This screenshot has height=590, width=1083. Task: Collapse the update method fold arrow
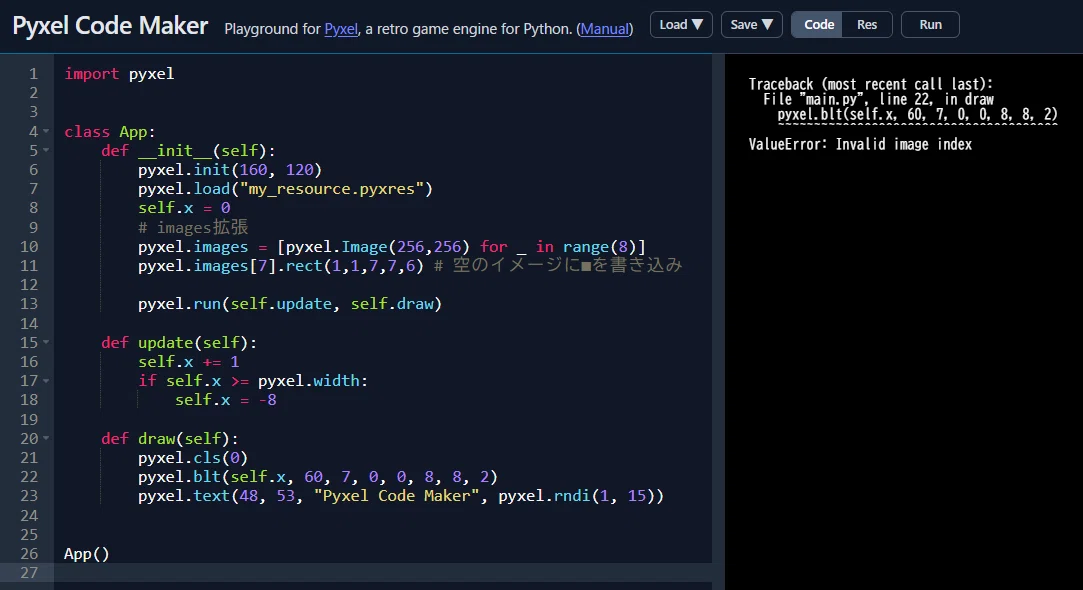click(46, 342)
